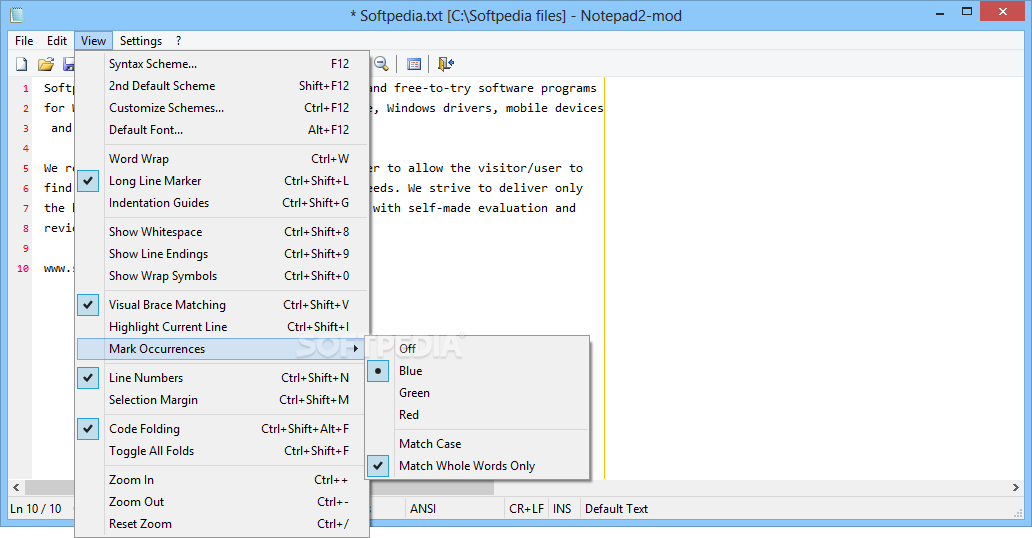Click Default Text scheme in status bar
Viewport: 1032px width, 538px height.
point(616,508)
